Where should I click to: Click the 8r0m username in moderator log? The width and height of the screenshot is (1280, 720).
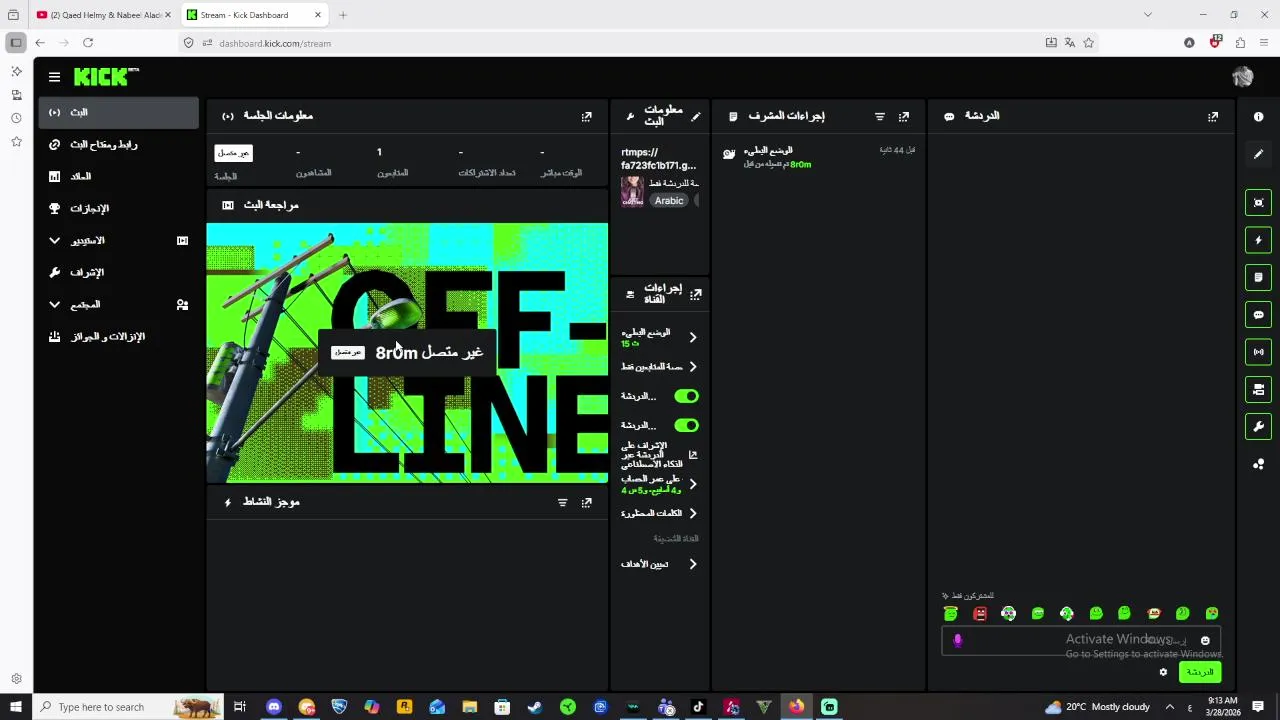800,165
